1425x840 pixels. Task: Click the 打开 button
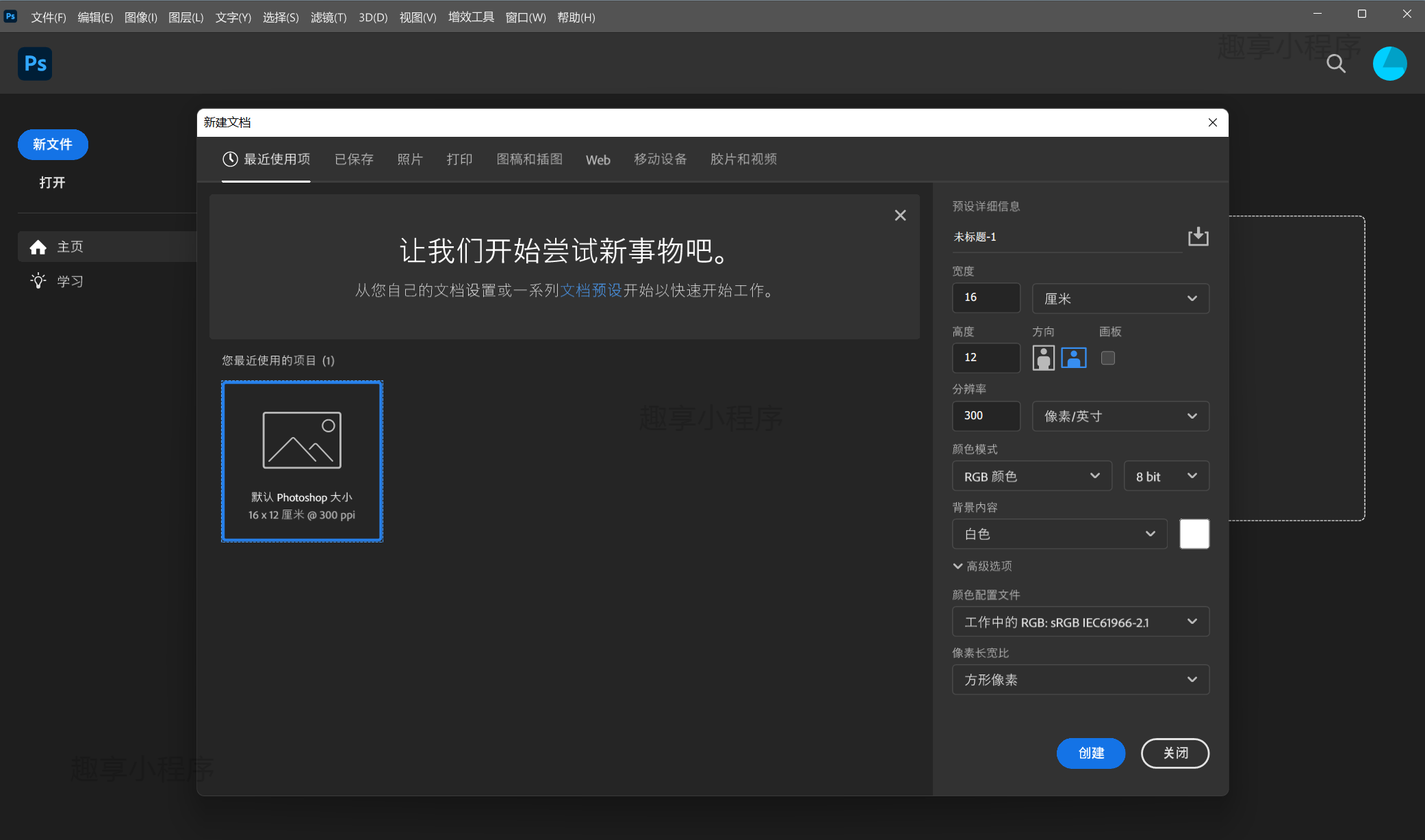[52, 183]
